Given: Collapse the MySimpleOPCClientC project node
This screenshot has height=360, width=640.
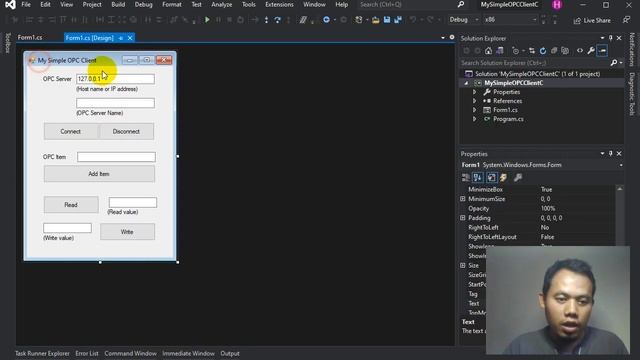Looking at the screenshot, I should [x=466, y=83].
